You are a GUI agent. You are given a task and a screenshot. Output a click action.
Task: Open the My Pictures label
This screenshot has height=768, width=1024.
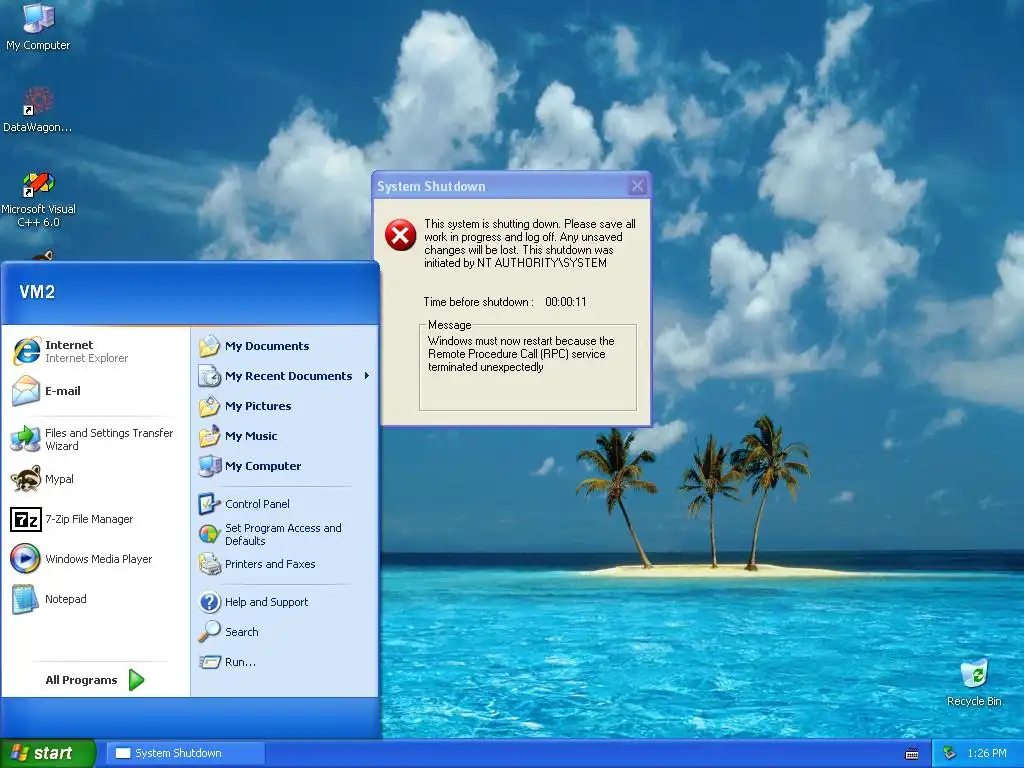[258, 406]
